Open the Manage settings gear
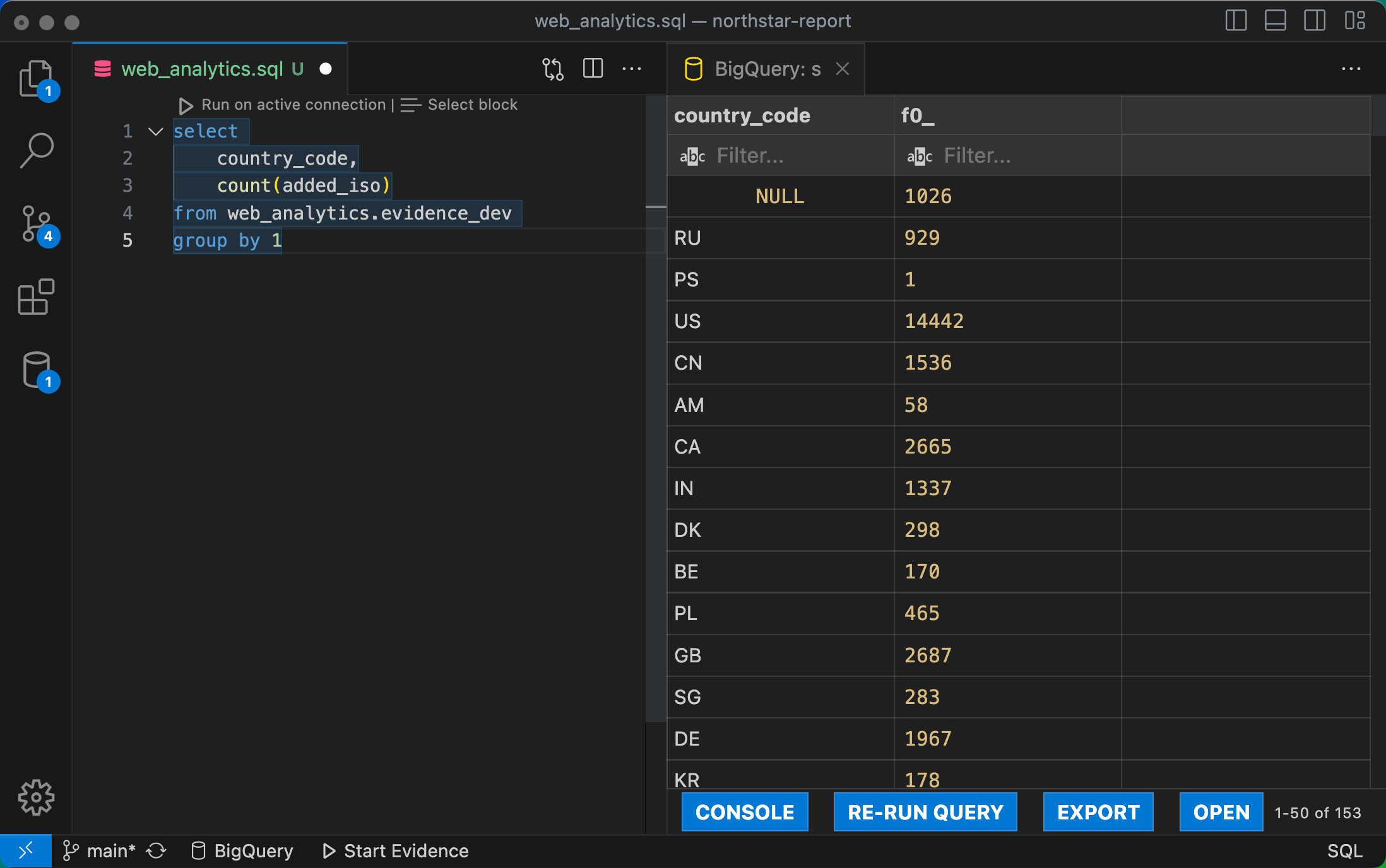1386x868 pixels. click(x=37, y=797)
